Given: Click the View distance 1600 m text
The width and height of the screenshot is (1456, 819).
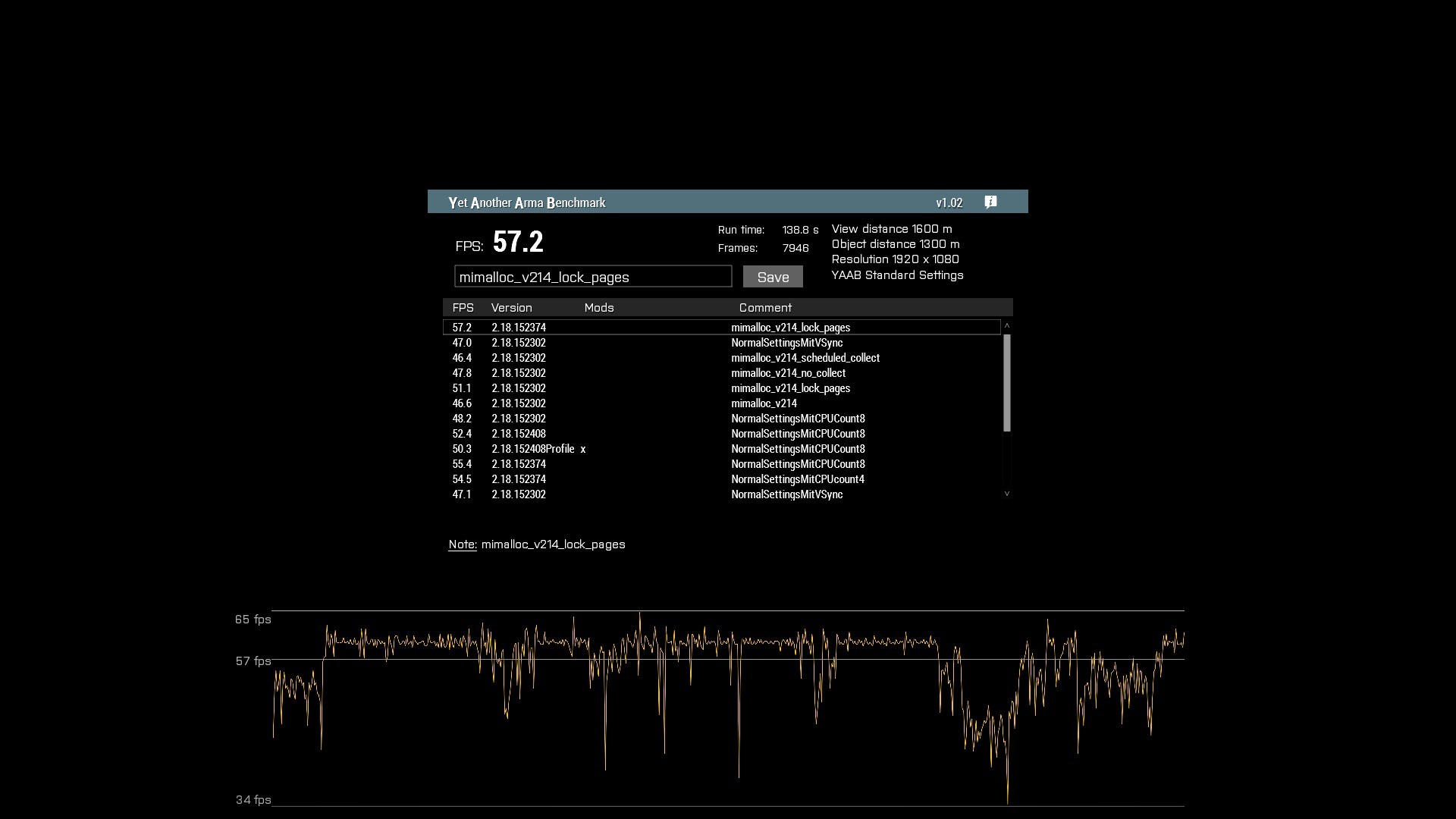Looking at the screenshot, I should point(892,229).
